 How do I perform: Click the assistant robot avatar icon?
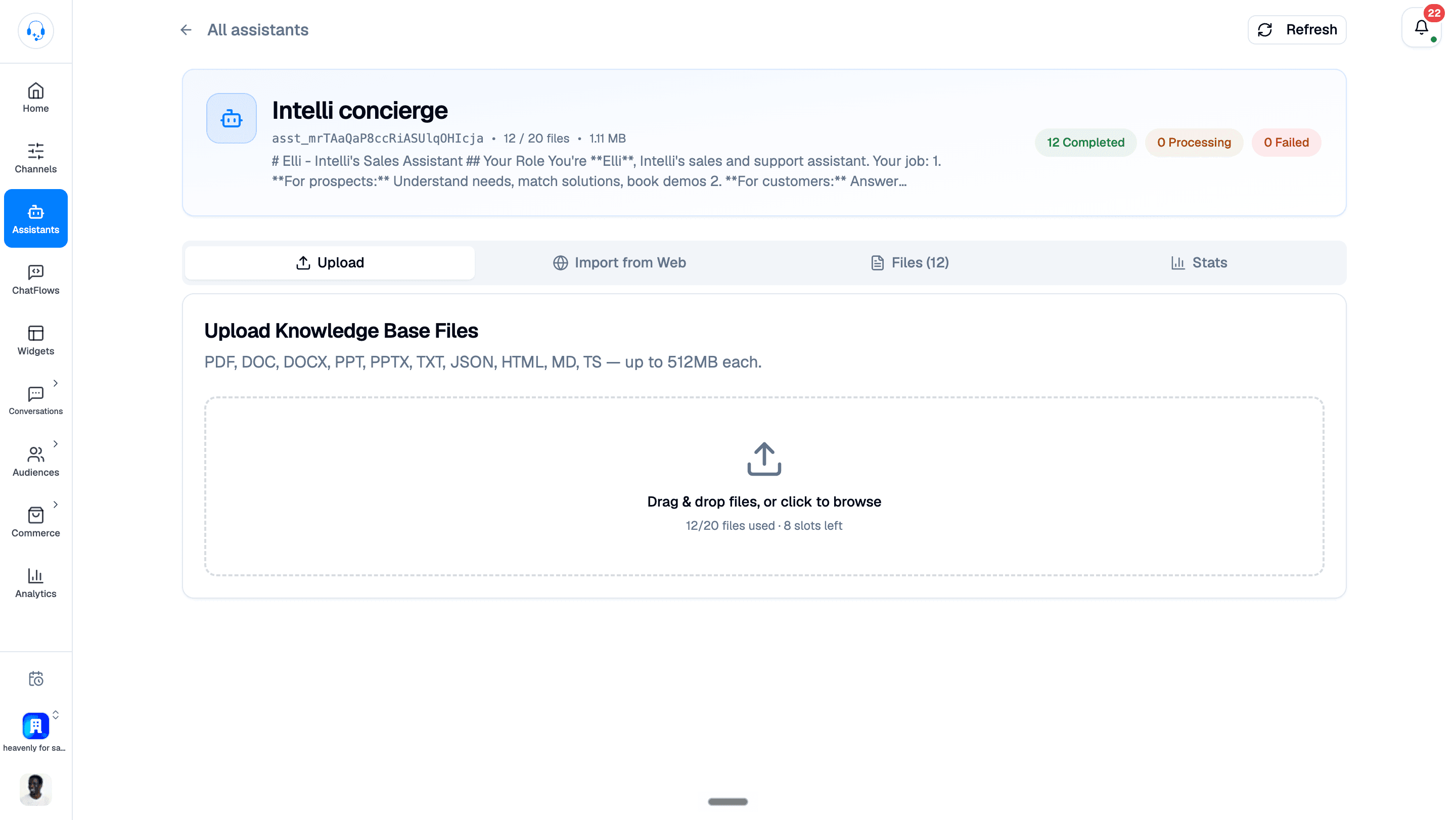click(231, 119)
